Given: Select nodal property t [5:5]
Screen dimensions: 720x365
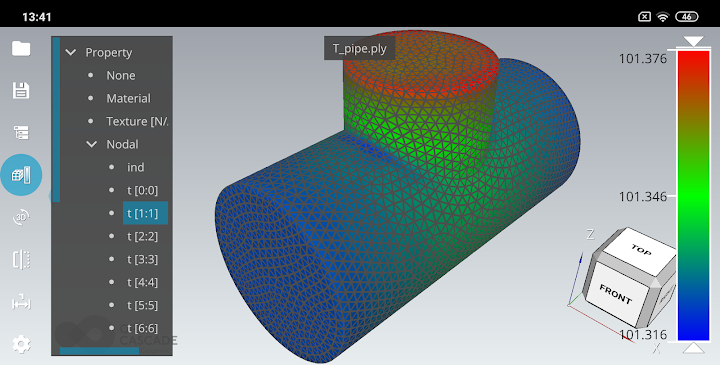Looking at the screenshot, I should coord(142,305).
